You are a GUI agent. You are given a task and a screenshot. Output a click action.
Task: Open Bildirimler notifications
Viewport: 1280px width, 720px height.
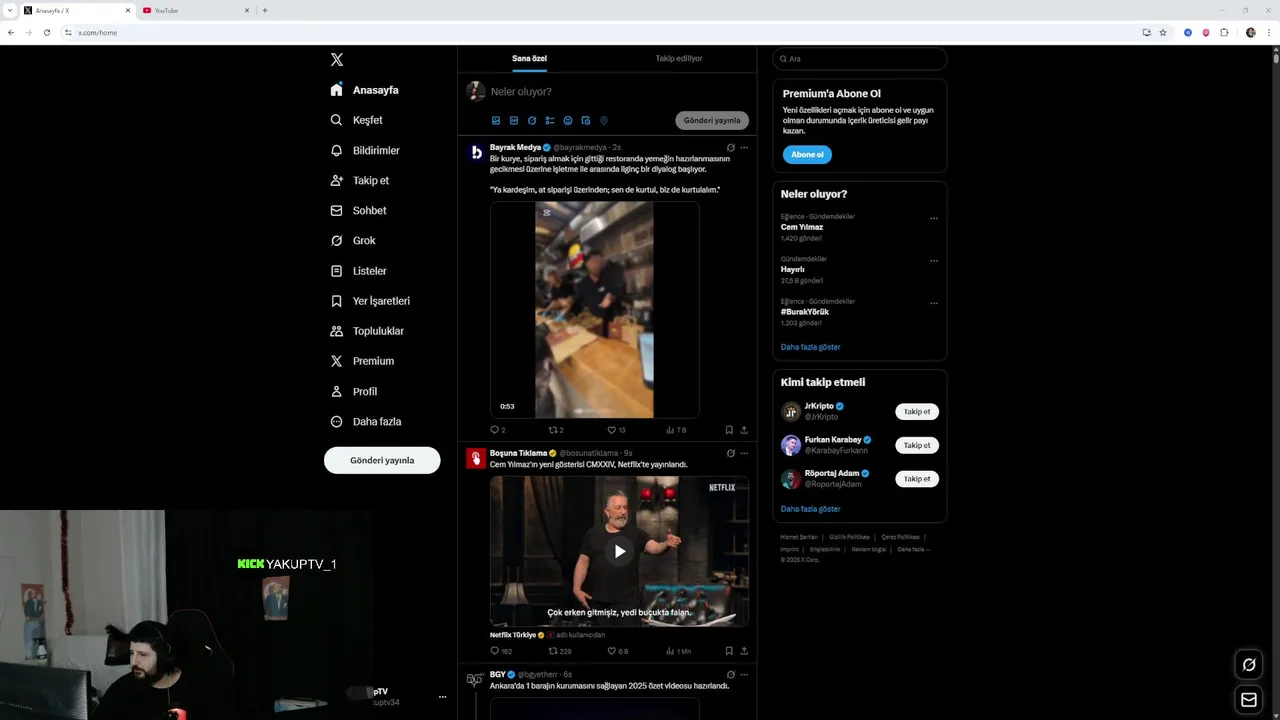(x=365, y=150)
